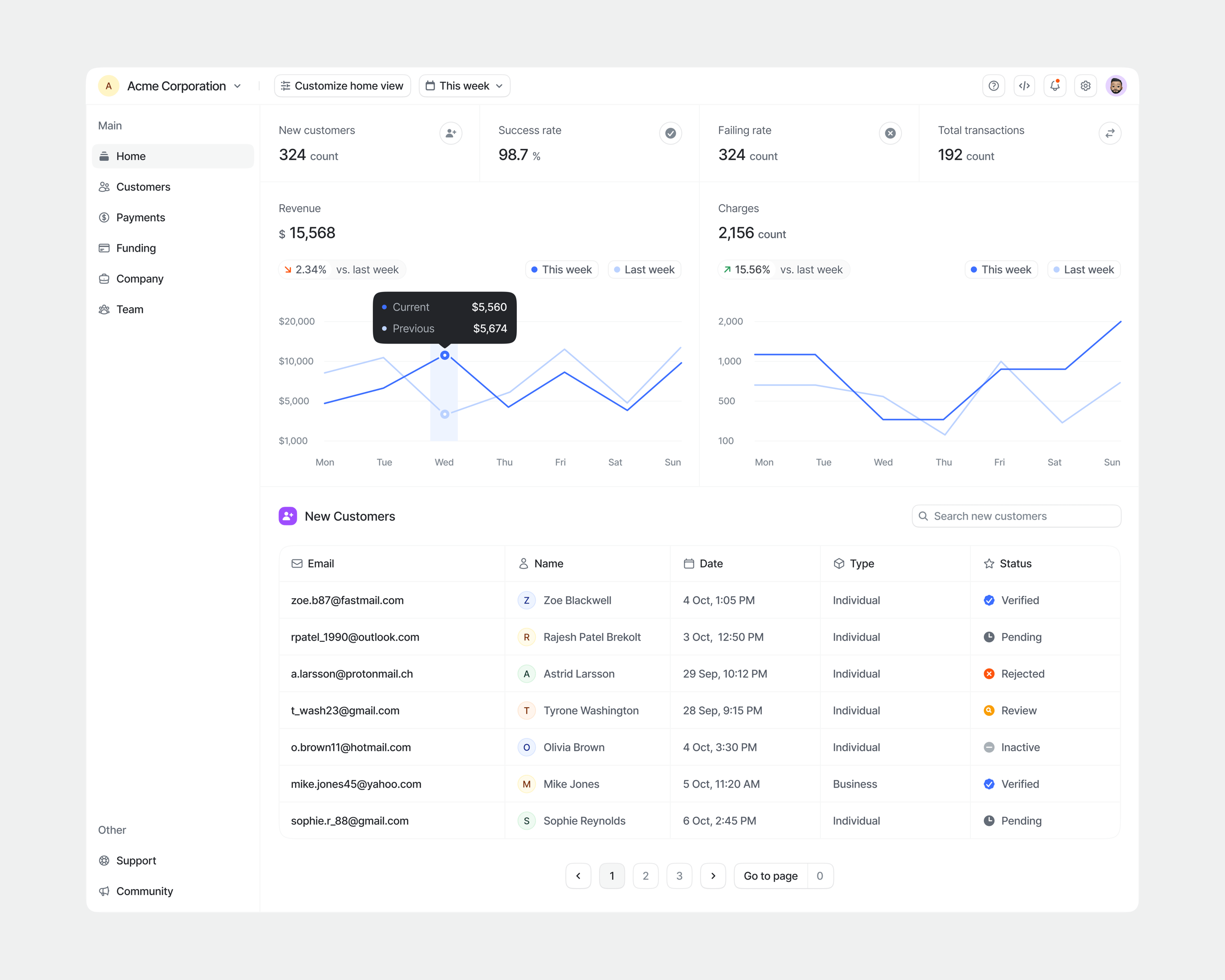Click the Pending icon for Sophie Reynolds
The width and height of the screenshot is (1225, 980).
point(989,820)
